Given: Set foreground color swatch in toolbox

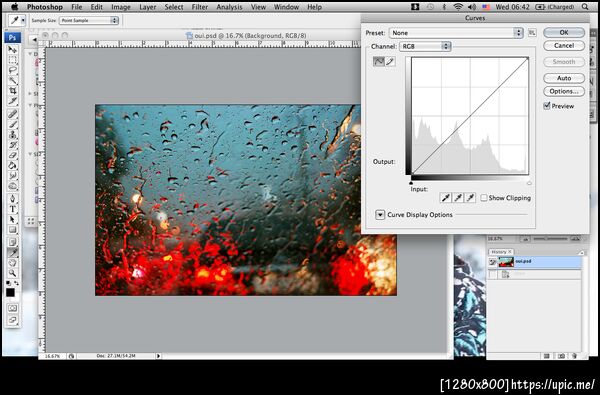Looking at the screenshot, I should click(10, 292).
